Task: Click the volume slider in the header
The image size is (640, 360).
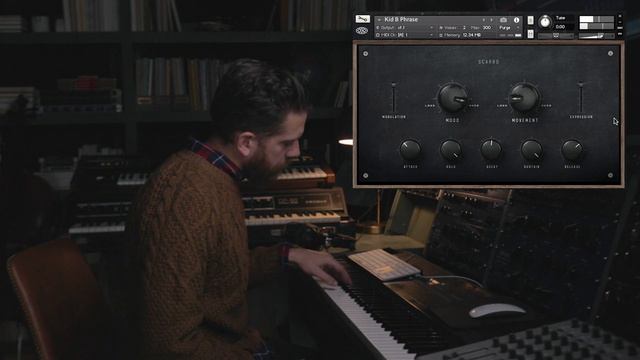Action: coord(596,36)
